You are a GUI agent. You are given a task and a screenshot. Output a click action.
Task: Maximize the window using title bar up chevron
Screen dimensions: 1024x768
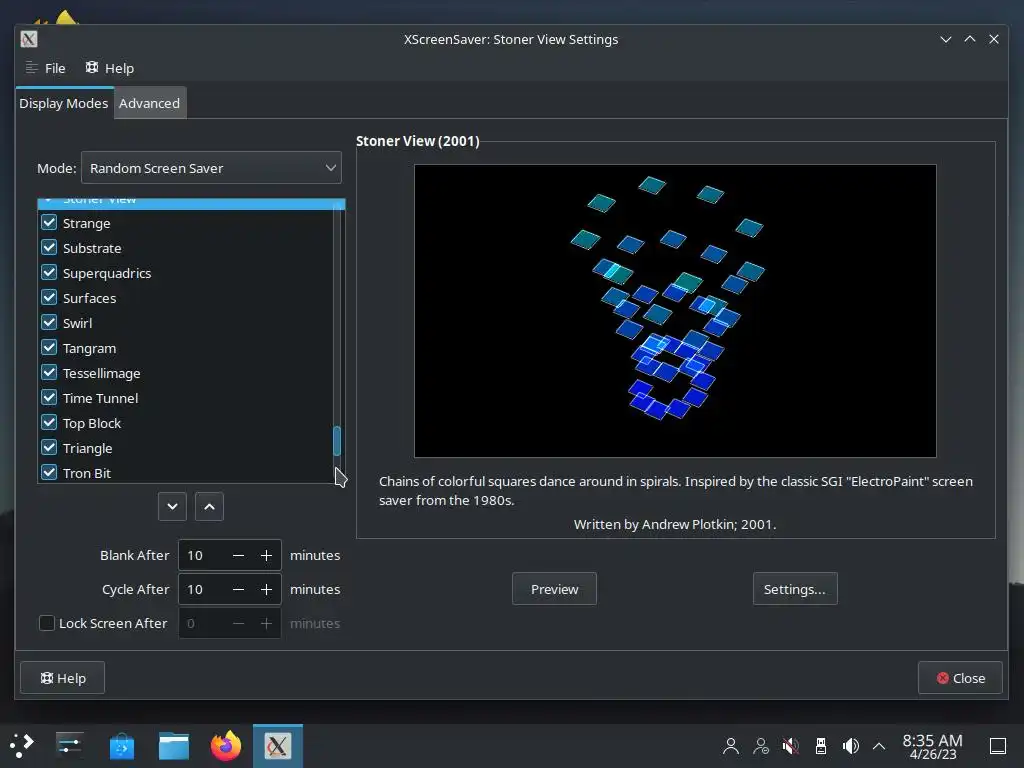coord(970,39)
